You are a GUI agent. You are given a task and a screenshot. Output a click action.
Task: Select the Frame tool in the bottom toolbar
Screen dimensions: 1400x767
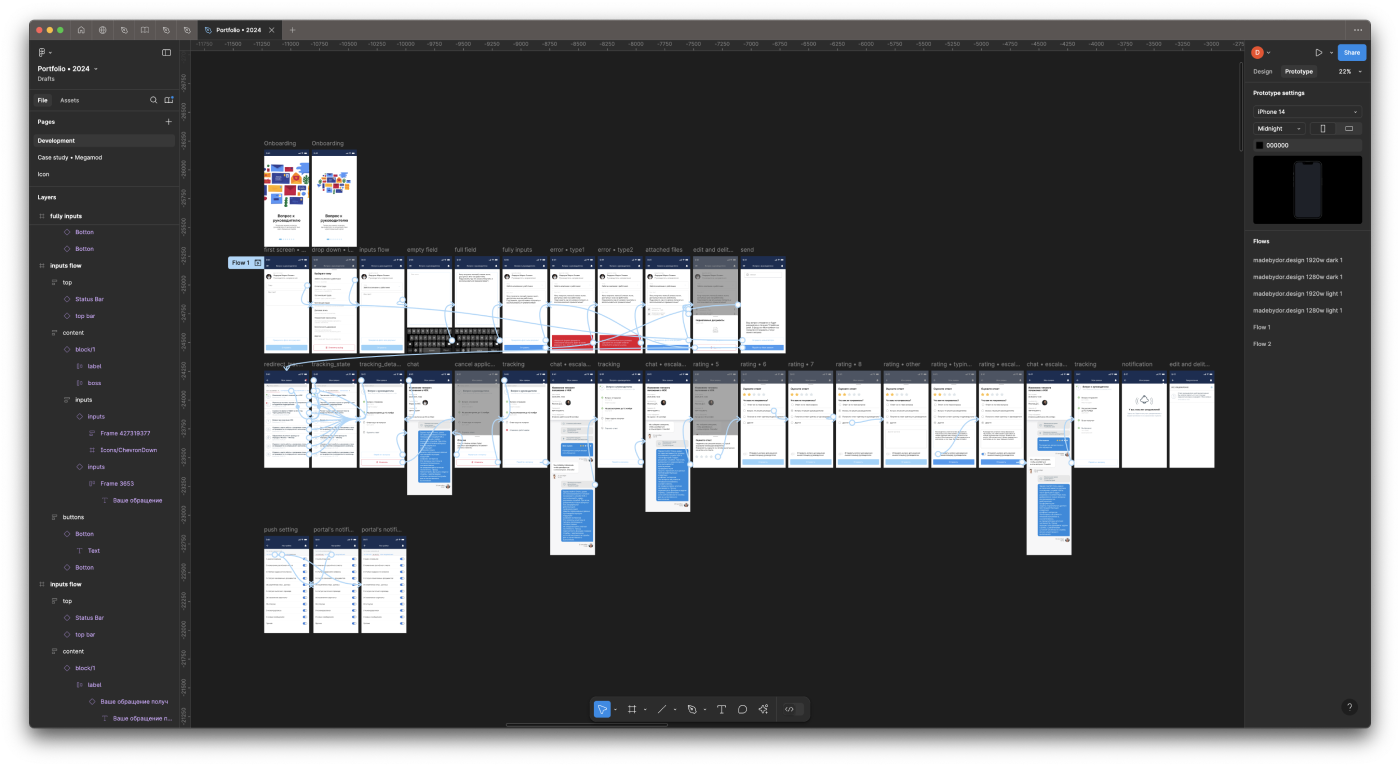(632, 709)
